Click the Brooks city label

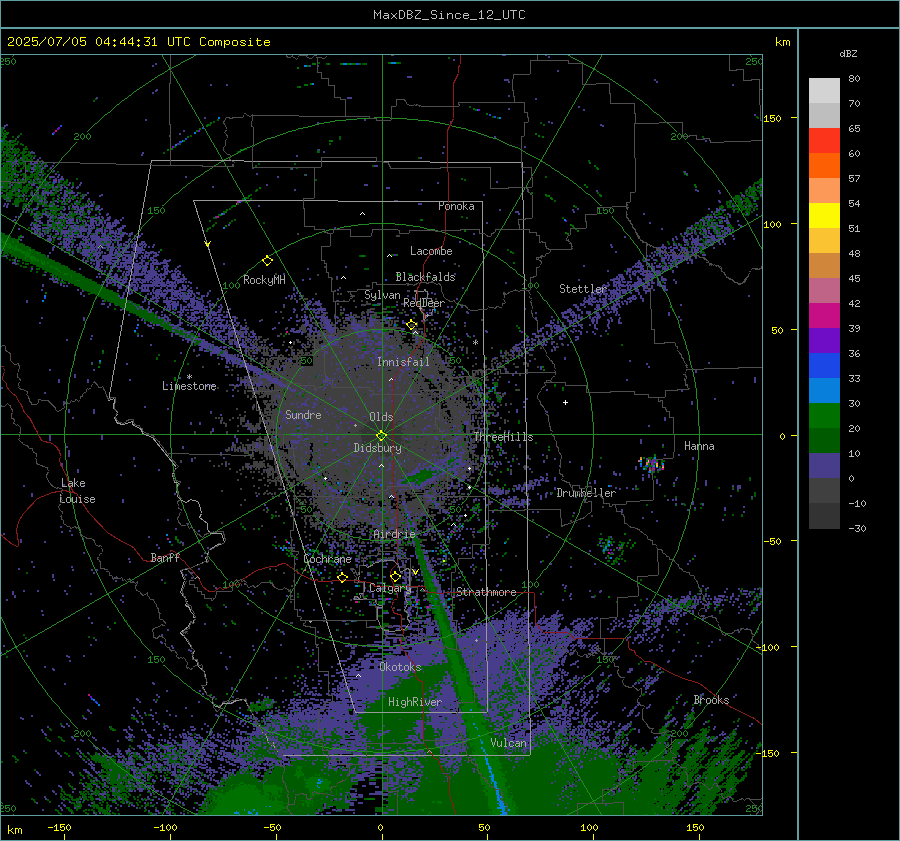pyautogui.click(x=711, y=700)
